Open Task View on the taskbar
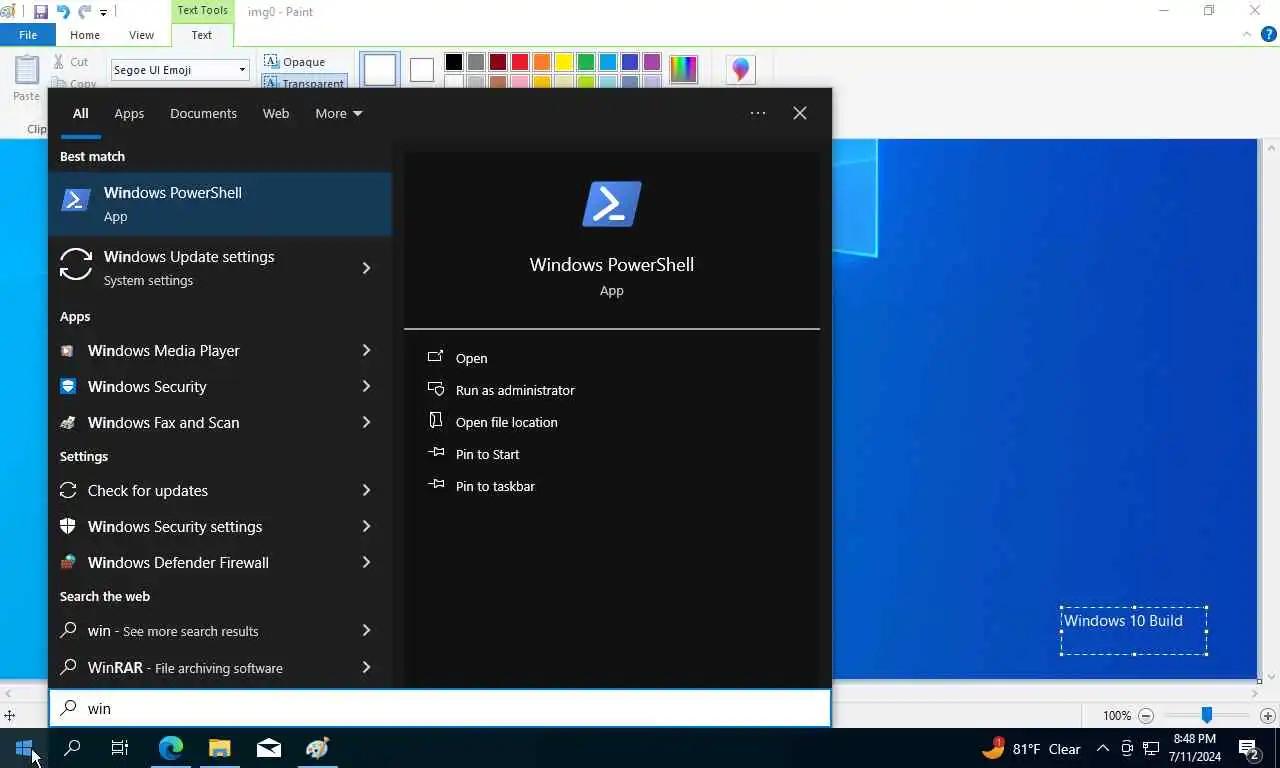The height and width of the screenshot is (768, 1280). point(120,748)
